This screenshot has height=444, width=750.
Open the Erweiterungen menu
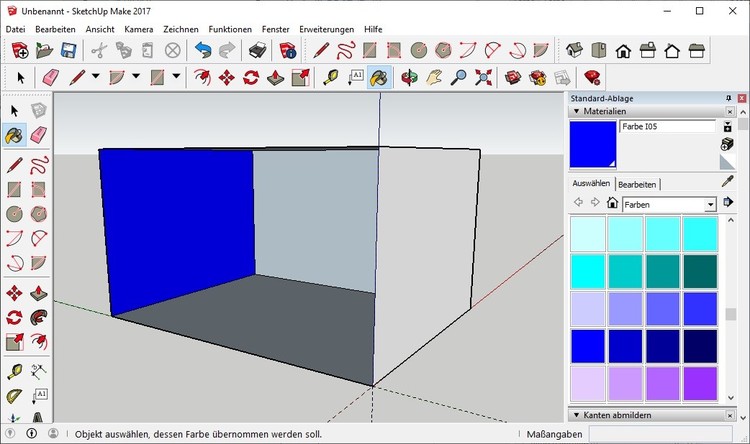327,29
